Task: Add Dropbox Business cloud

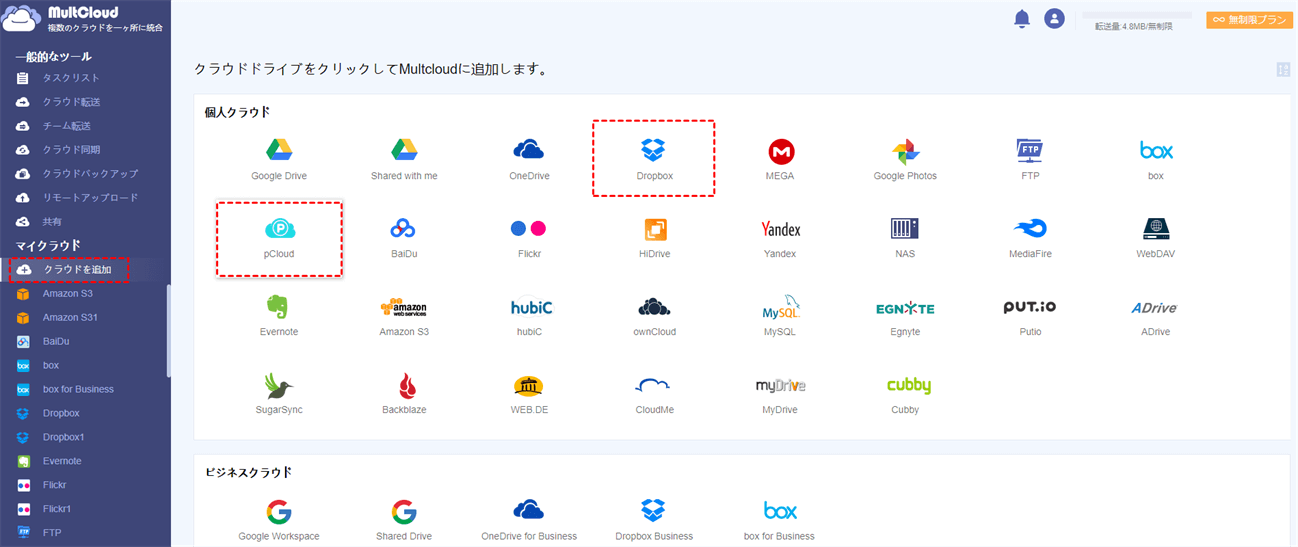Action: click(654, 521)
